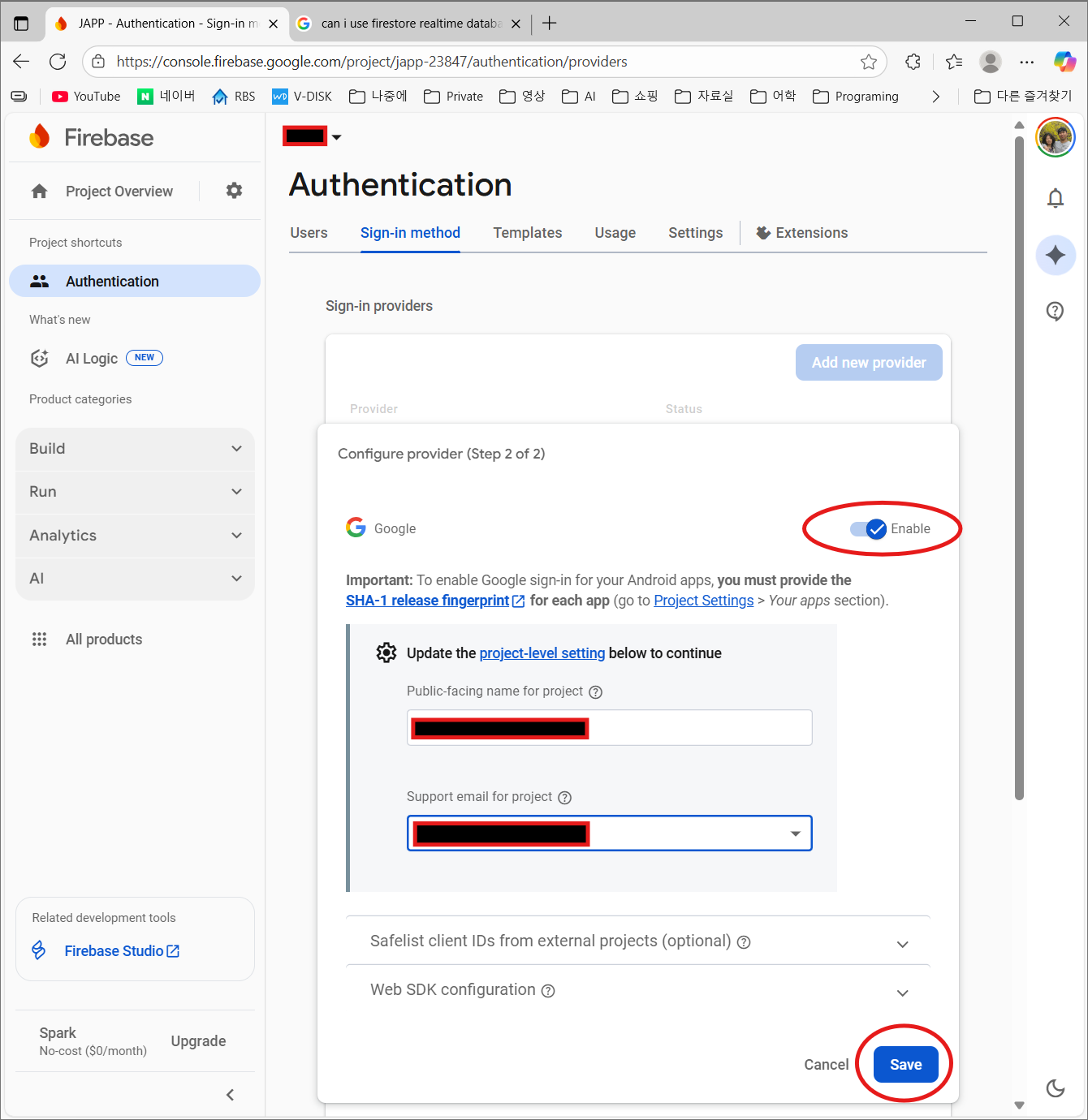Open the V-DISK bookmark
Image resolution: width=1088 pixels, height=1120 pixels.
click(x=302, y=97)
